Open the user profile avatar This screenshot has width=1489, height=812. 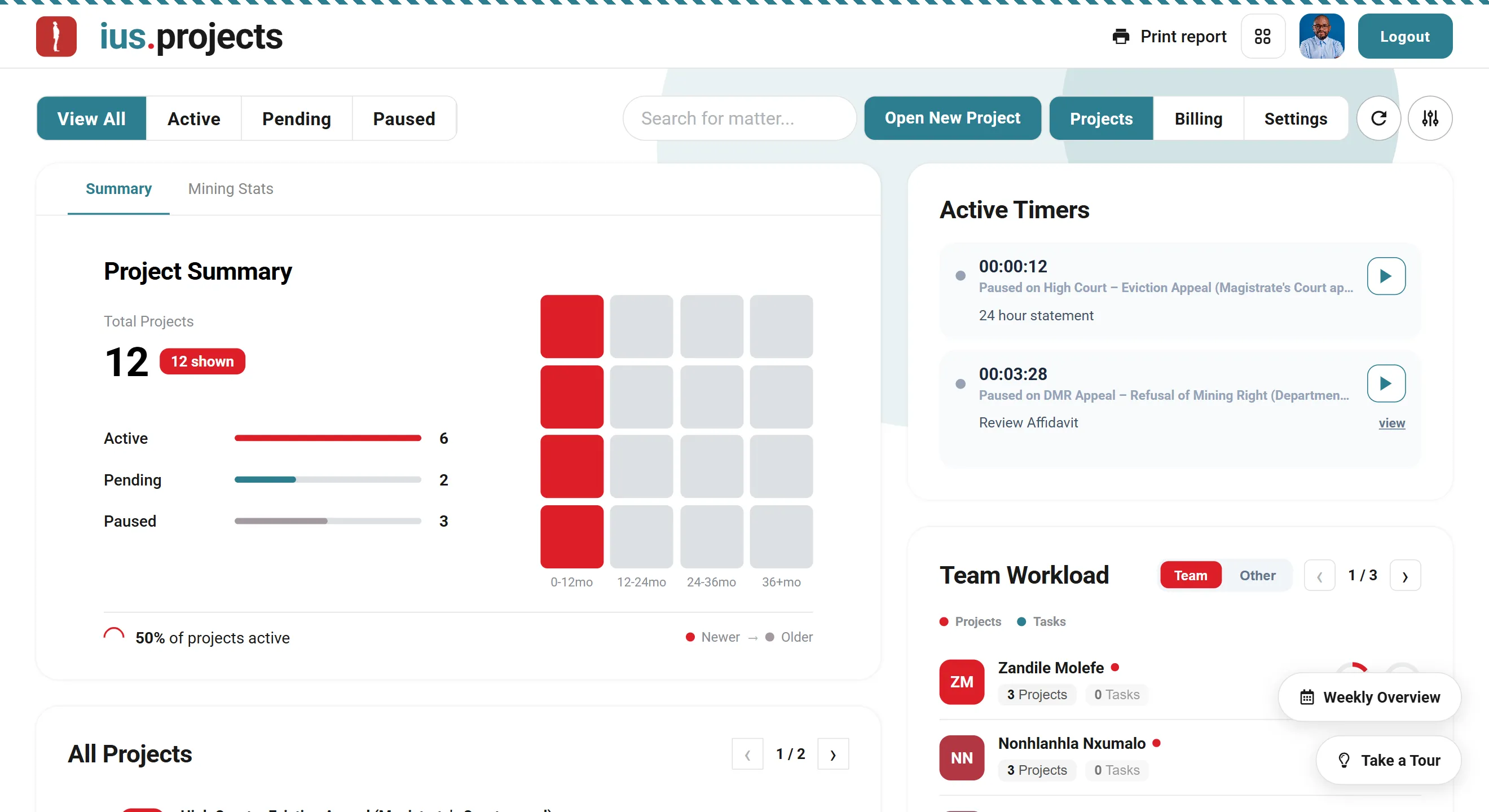(1321, 37)
